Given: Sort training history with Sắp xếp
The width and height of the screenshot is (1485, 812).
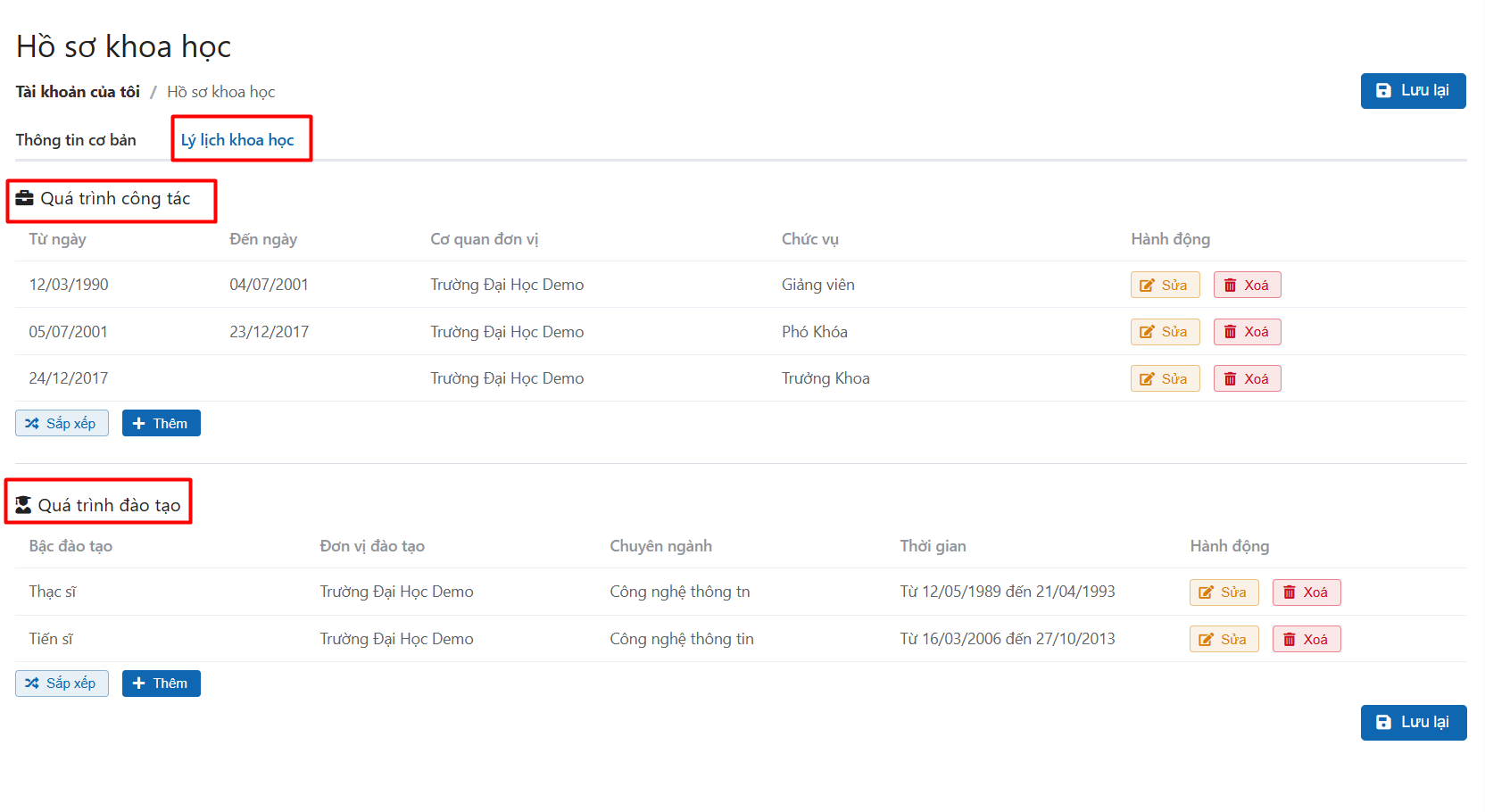Looking at the screenshot, I should pos(62,684).
